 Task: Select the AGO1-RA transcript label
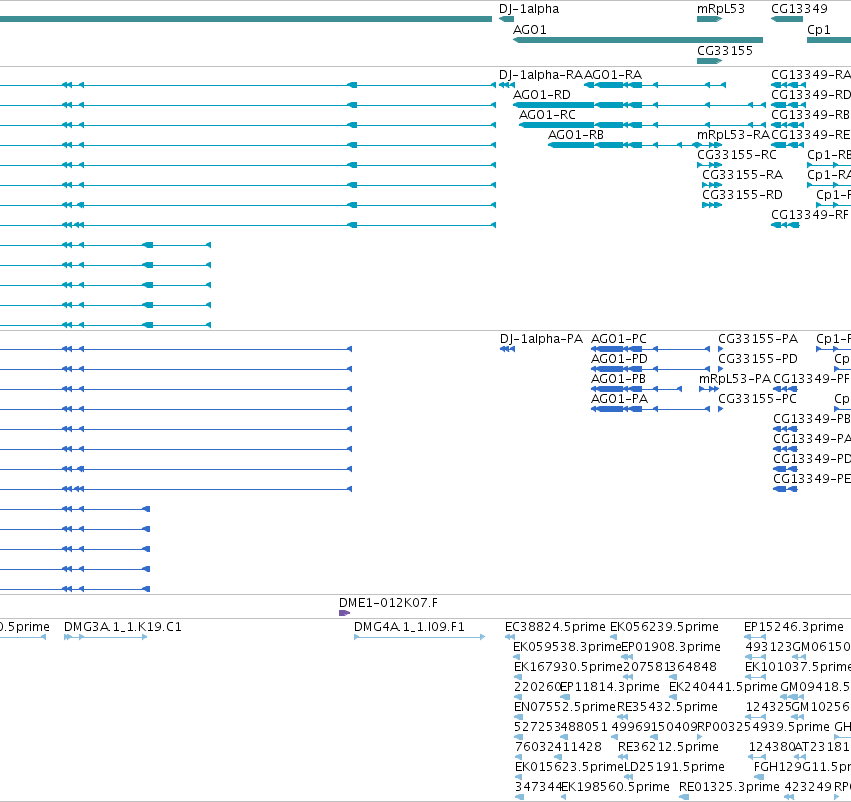tap(613, 75)
